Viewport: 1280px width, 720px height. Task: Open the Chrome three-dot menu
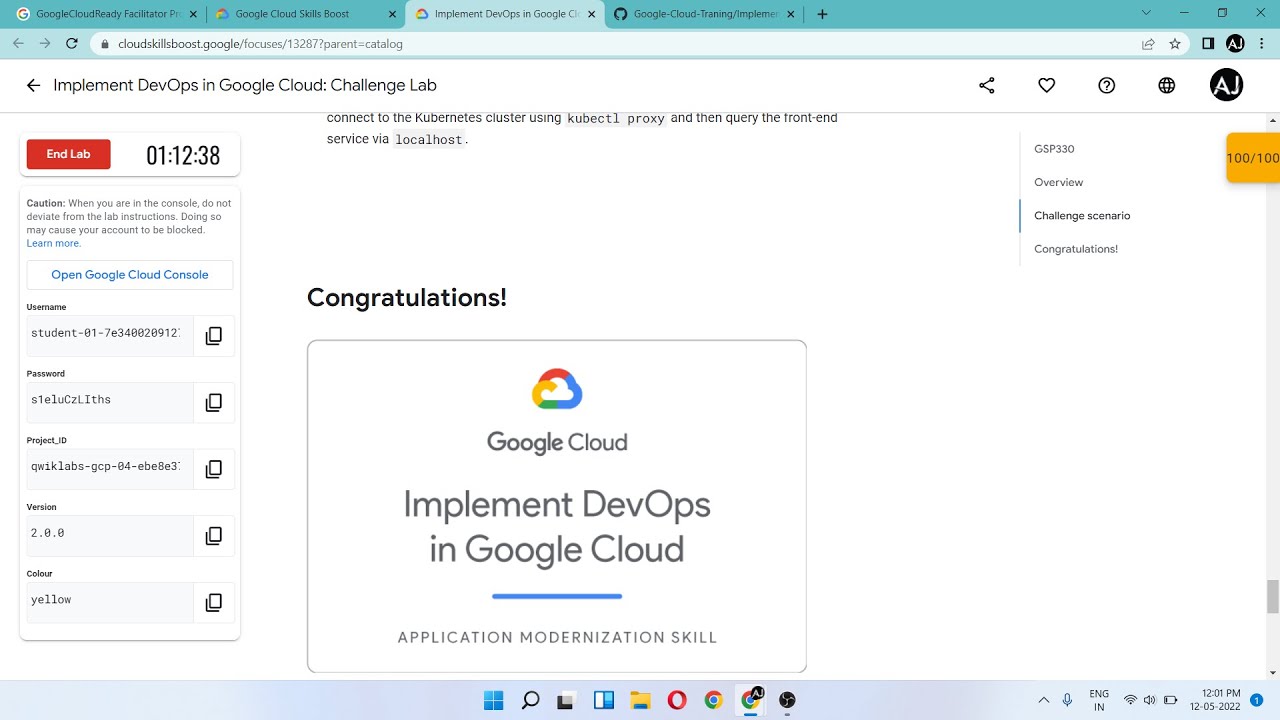1262,44
